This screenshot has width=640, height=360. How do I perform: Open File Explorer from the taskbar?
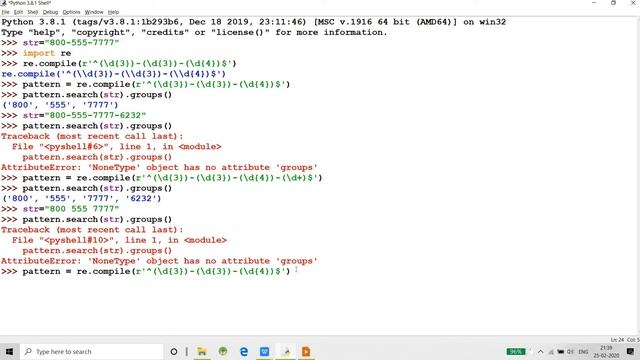(202, 351)
